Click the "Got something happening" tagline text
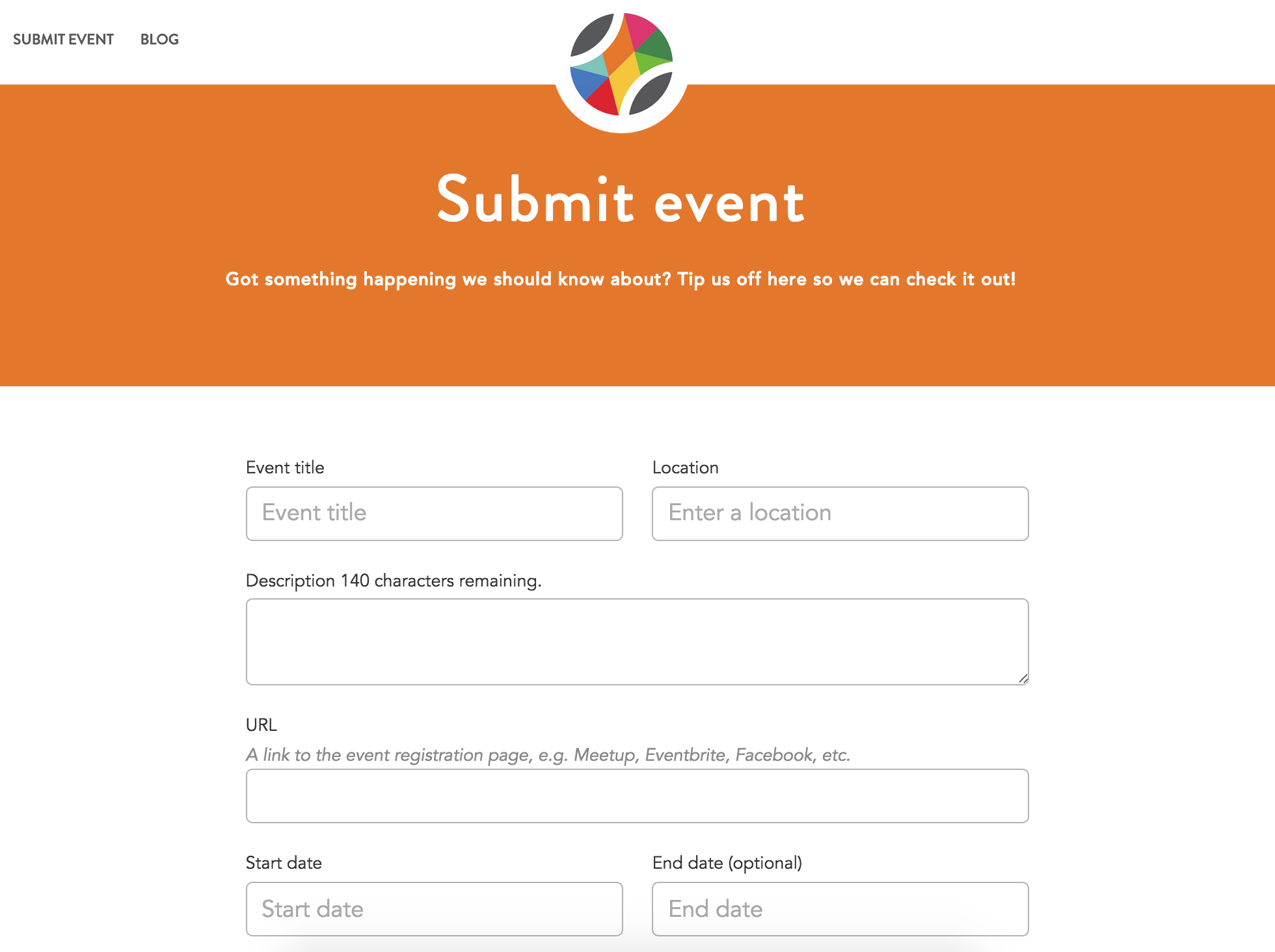 coord(621,279)
